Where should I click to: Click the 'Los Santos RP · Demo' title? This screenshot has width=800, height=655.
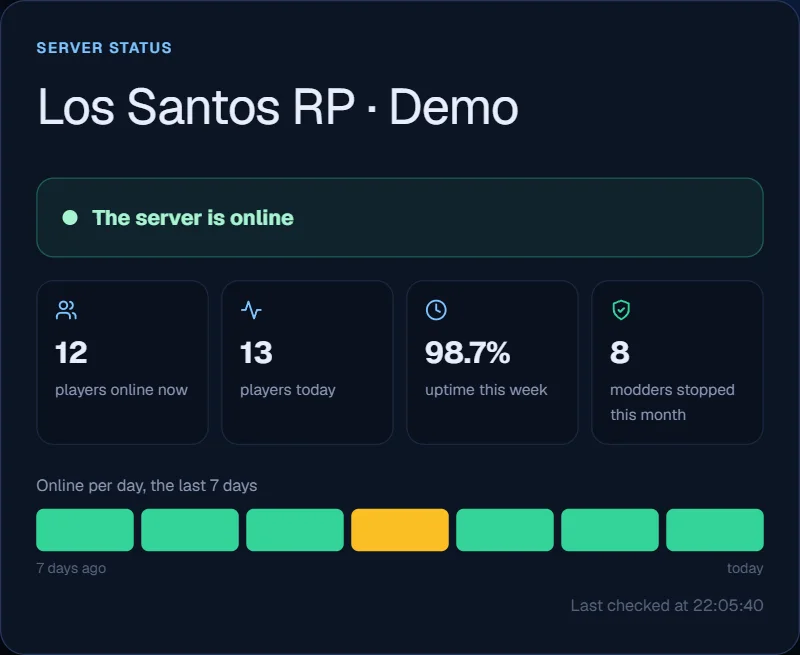(x=278, y=107)
